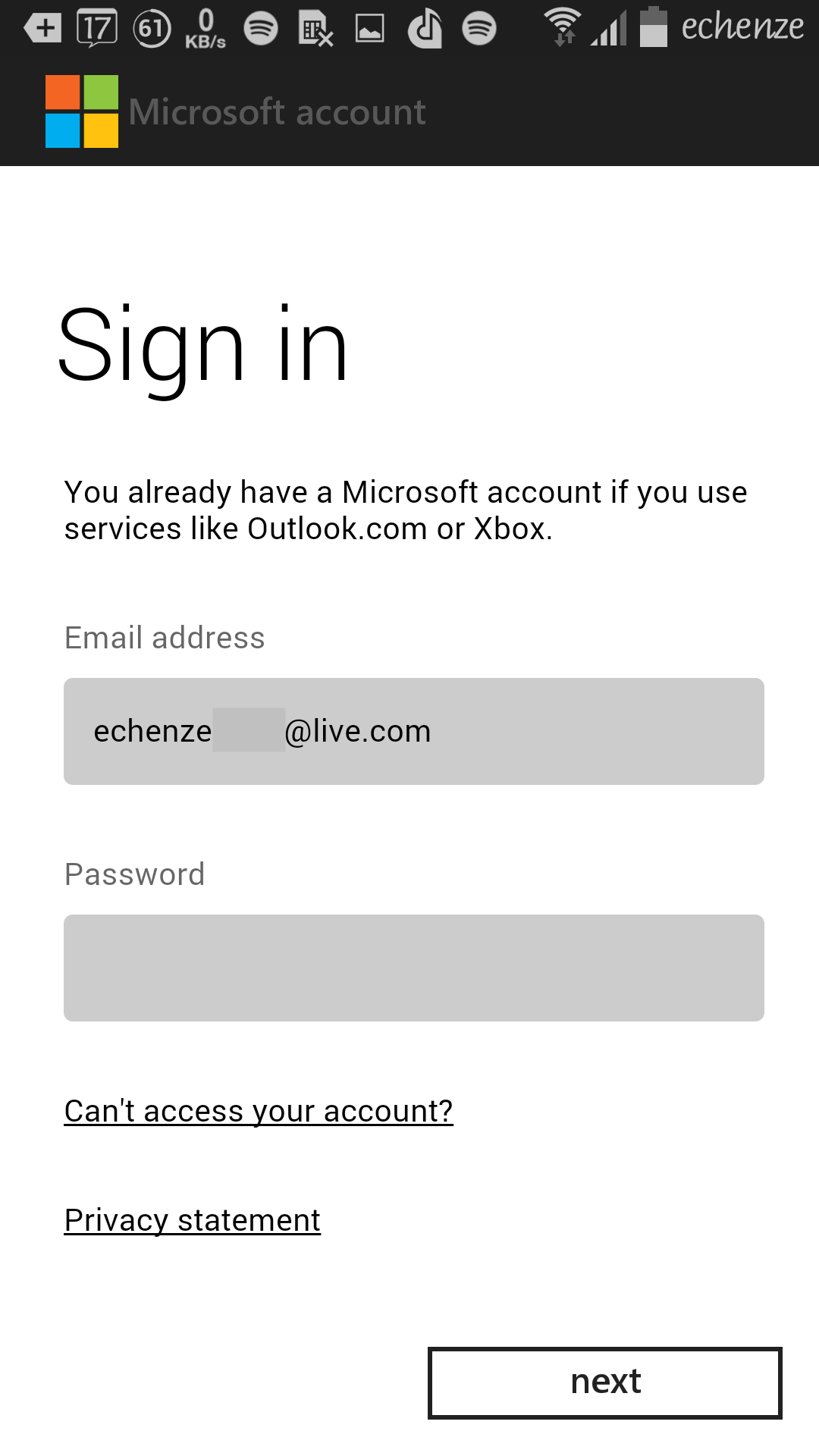Tap the calendar 17 status icon
This screenshot has width=819, height=1456.
(97, 29)
